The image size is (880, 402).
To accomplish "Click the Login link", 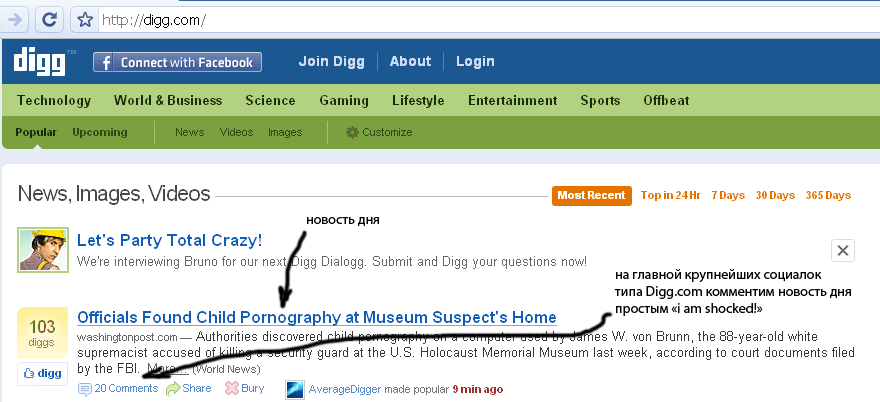I will click(x=475, y=61).
